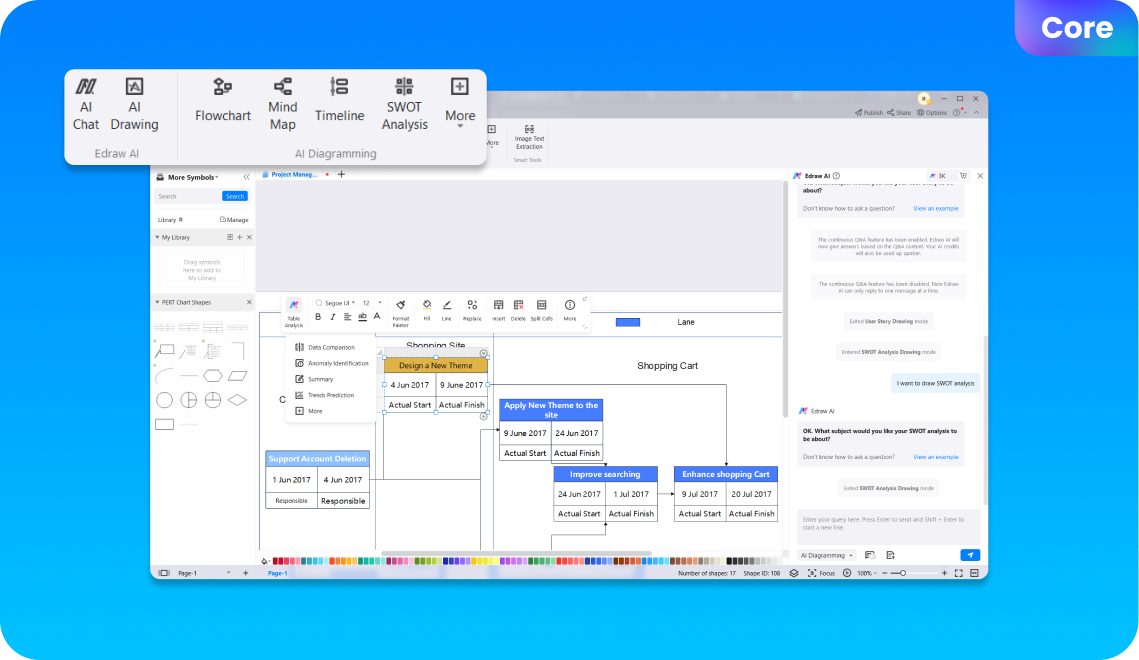The width and height of the screenshot is (1139, 660).
Task: Collapse the PERT Chart Shapes section
Action: tap(157, 302)
